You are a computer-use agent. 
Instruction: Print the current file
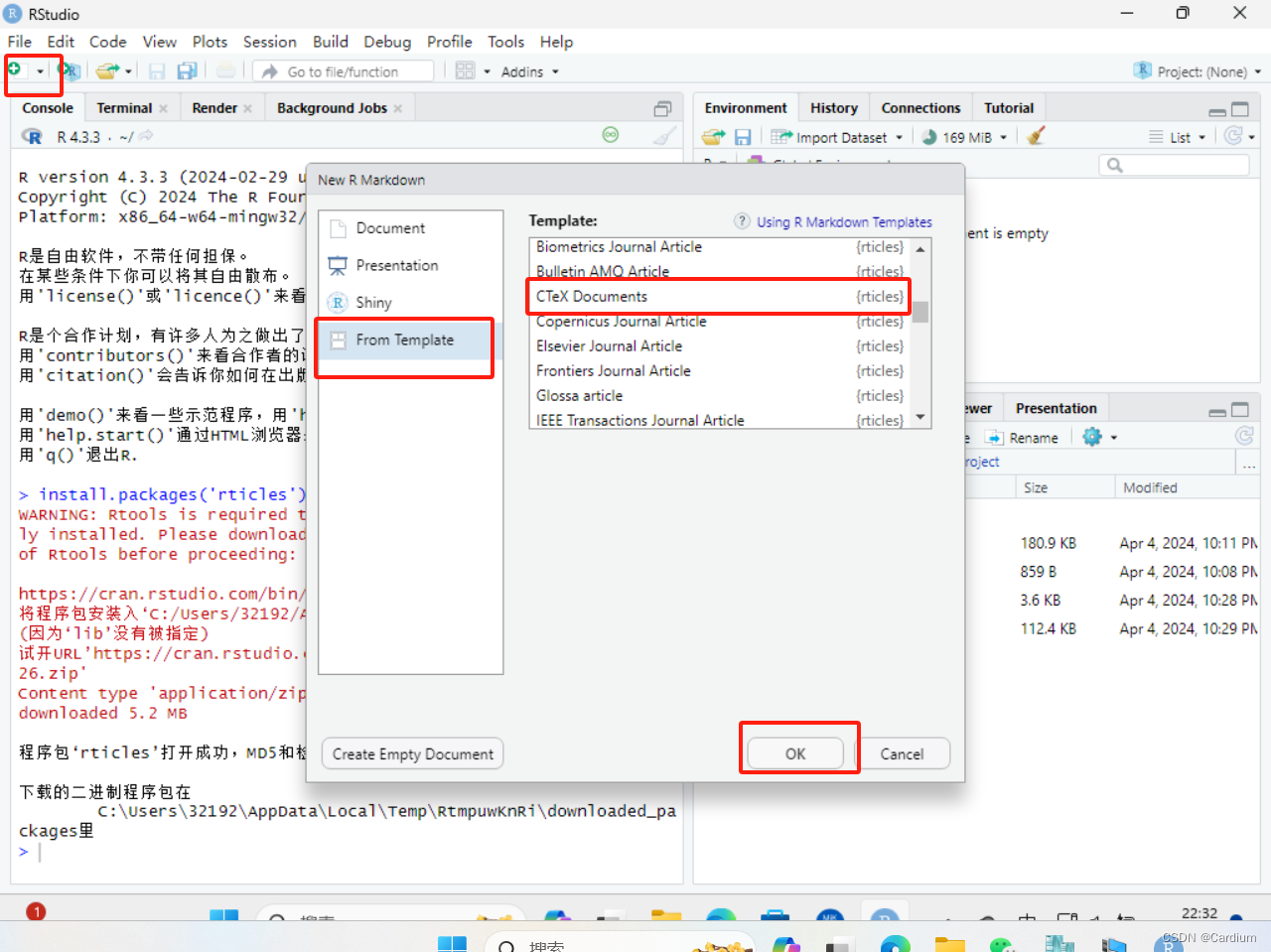226,70
